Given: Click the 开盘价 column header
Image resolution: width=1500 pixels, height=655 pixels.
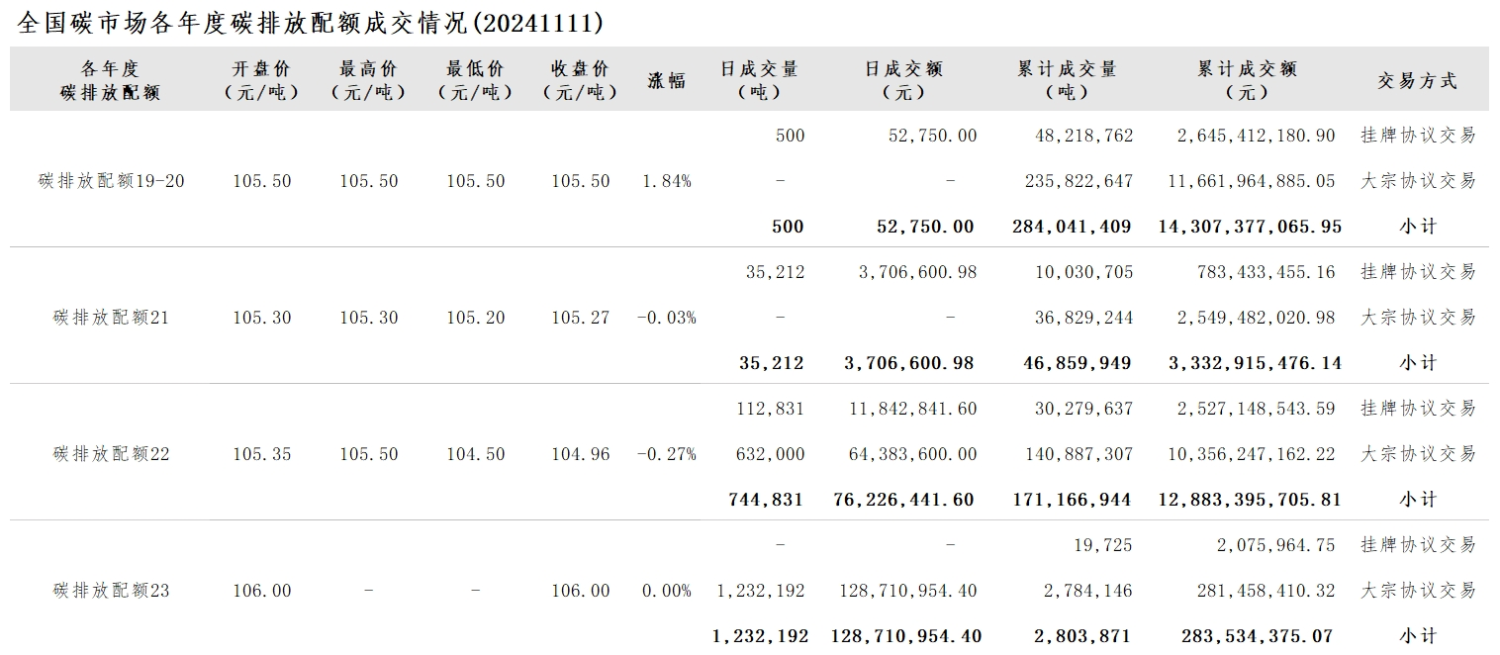Looking at the screenshot, I should click(x=262, y=80).
